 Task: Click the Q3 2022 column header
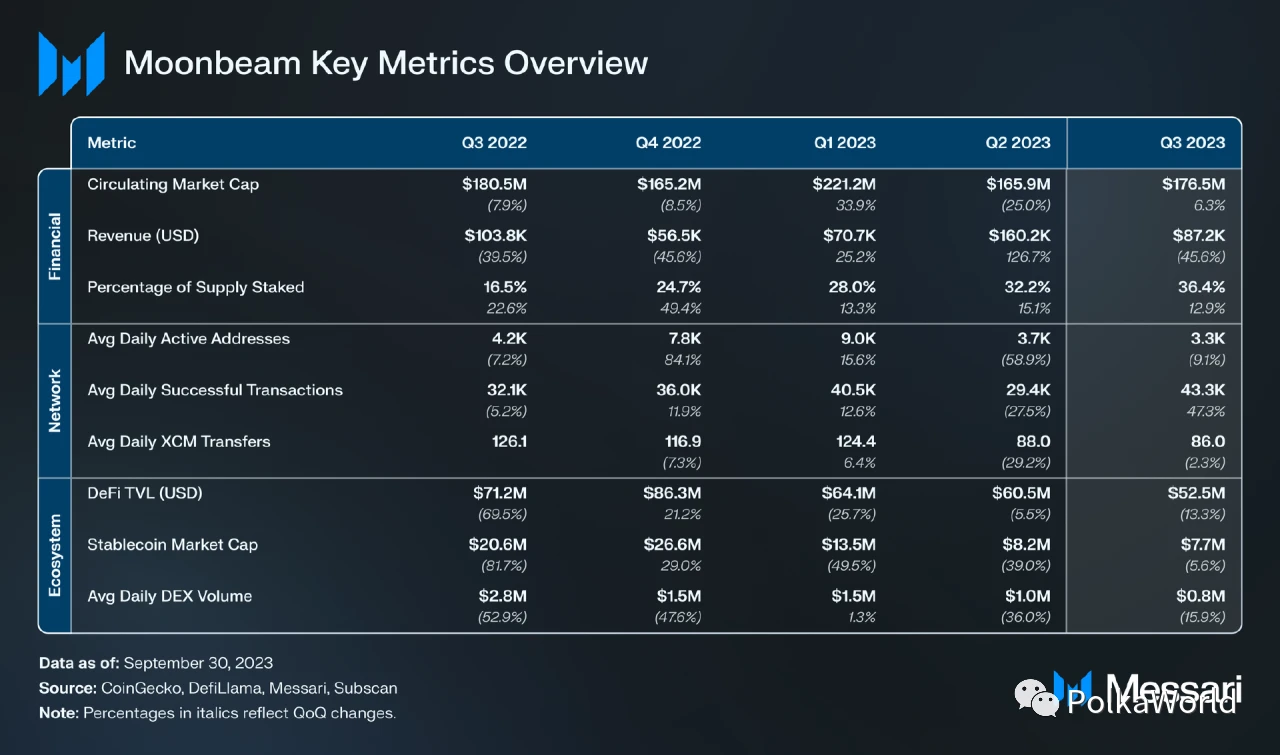pos(494,142)
